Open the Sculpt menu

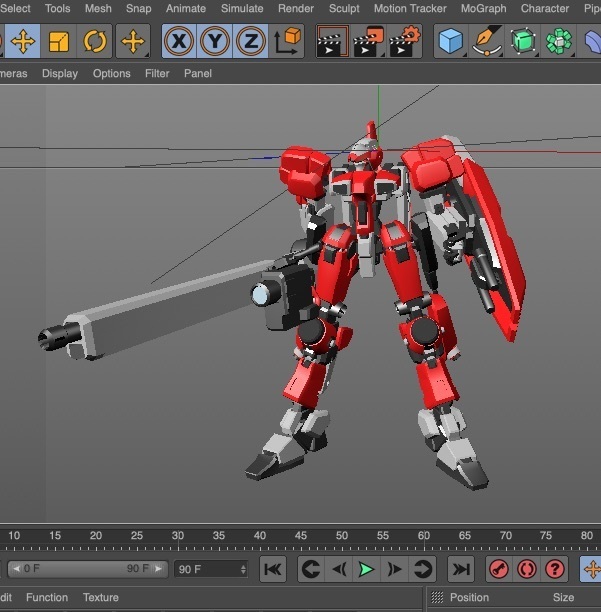point(344,8)
